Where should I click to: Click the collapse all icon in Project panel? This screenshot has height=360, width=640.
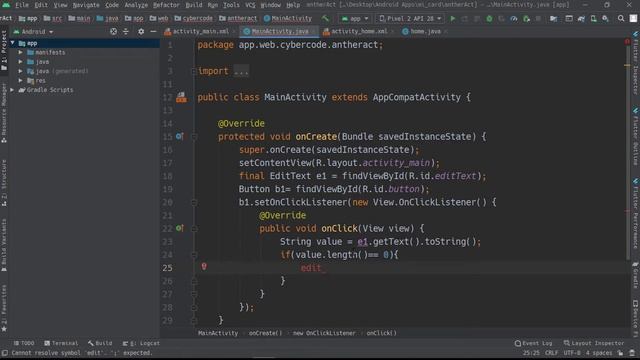[x=126, y=31]
